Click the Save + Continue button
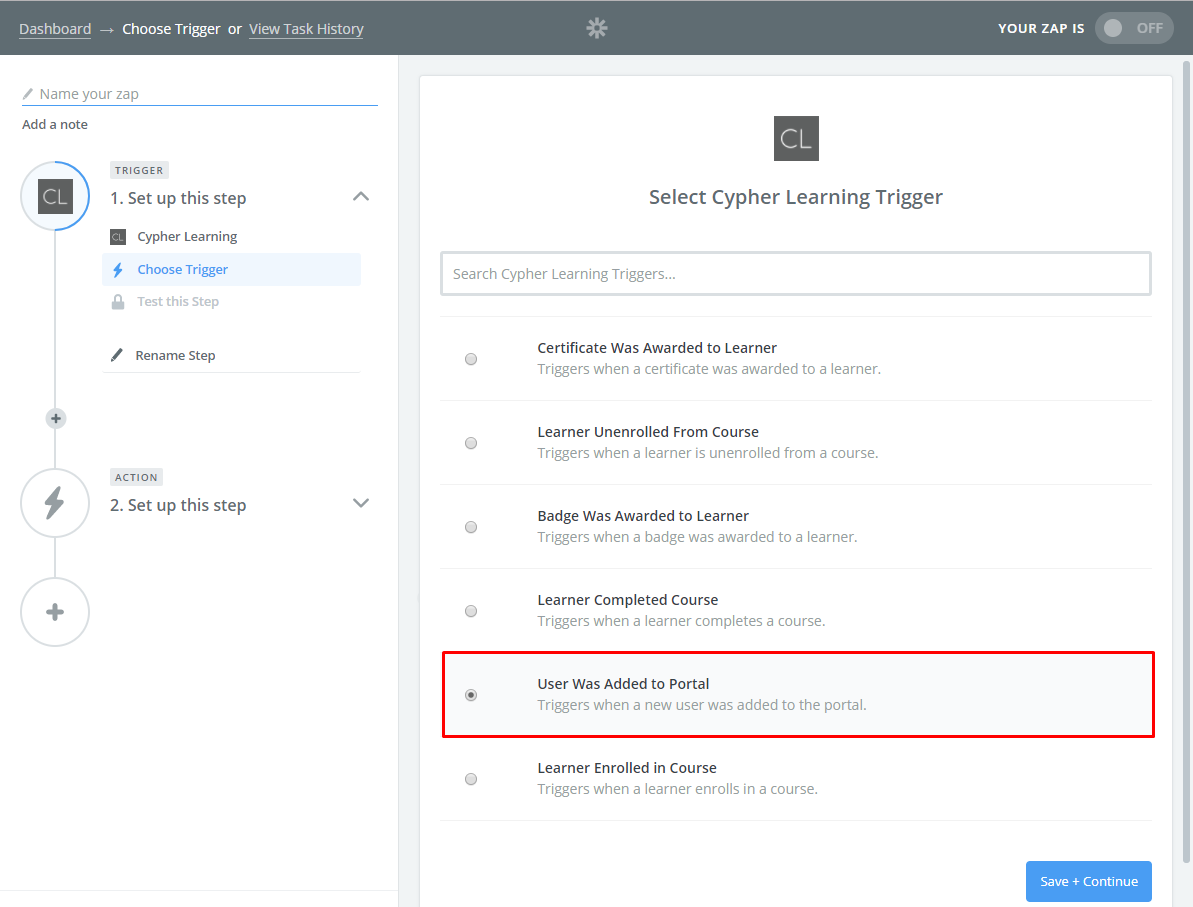 (1088, 881)
